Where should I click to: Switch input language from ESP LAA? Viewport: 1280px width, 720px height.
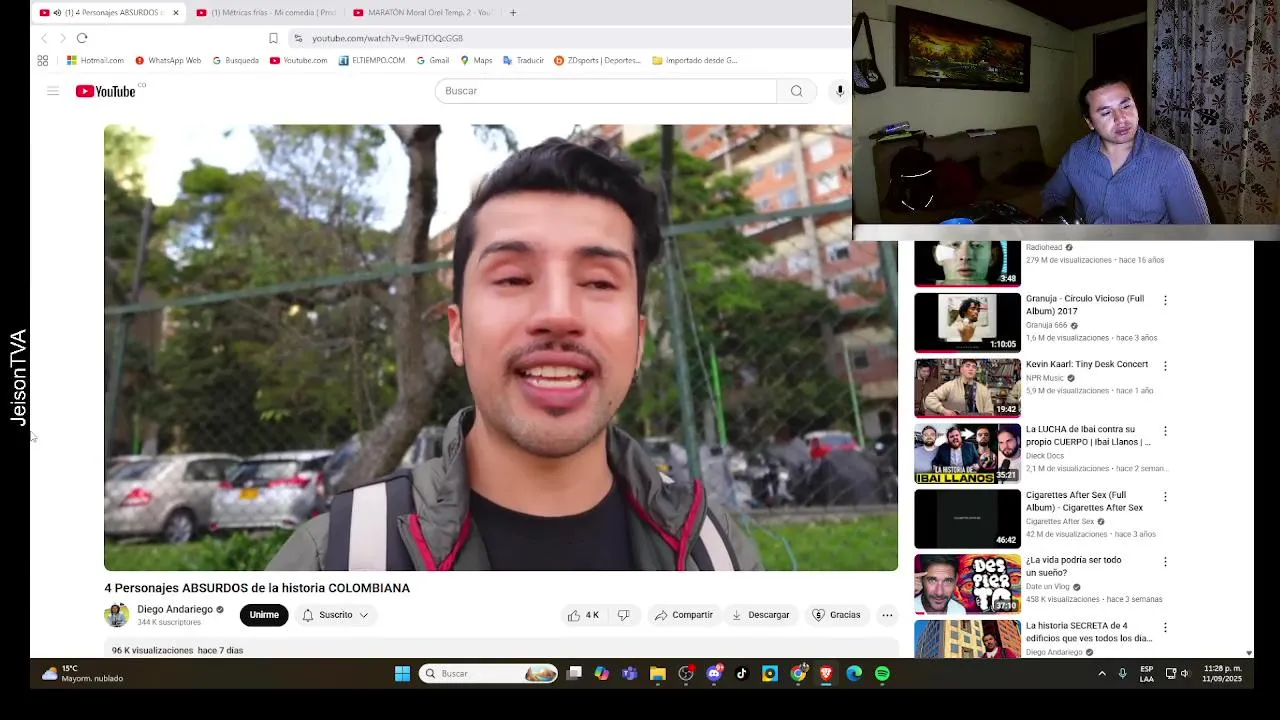(1147, 674)
